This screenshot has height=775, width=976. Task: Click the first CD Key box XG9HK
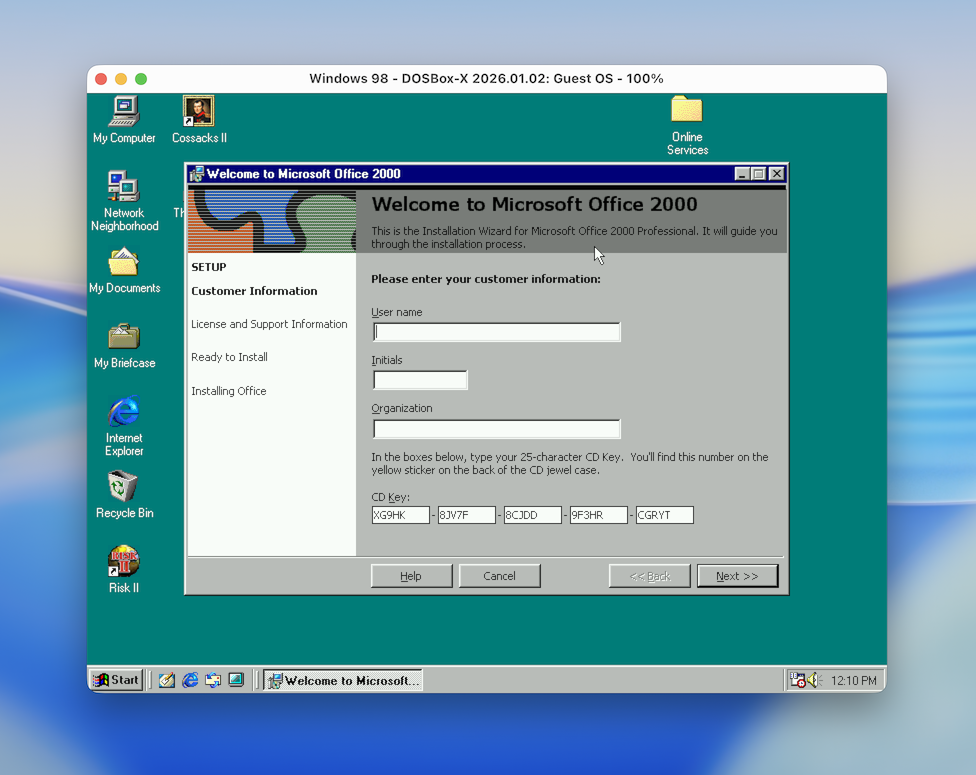[400, 515]
